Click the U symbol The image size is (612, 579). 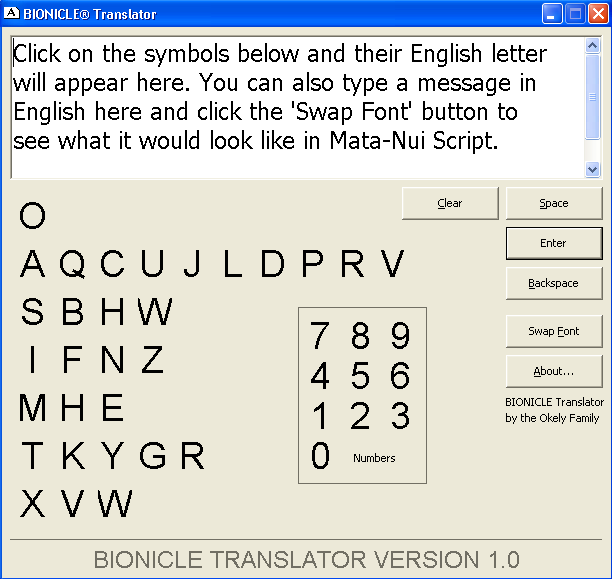(152, 264)
